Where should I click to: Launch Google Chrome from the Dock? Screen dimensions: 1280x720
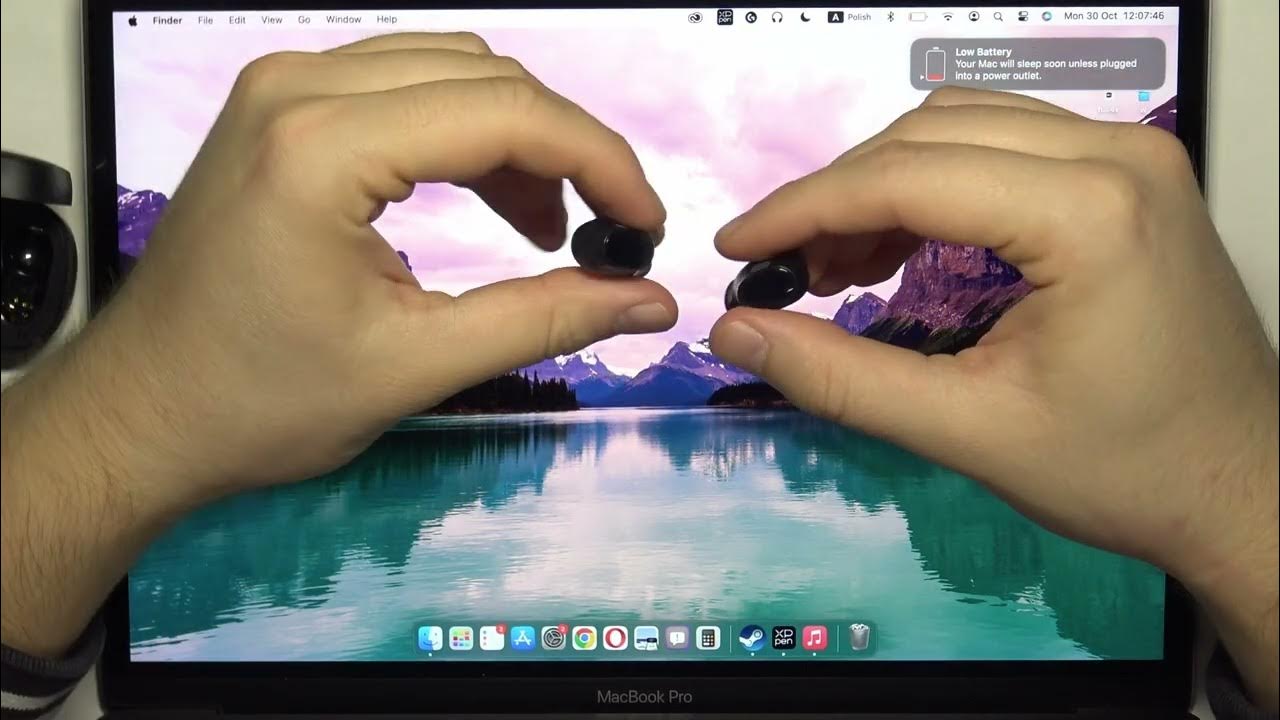click(x=585, y=638)
